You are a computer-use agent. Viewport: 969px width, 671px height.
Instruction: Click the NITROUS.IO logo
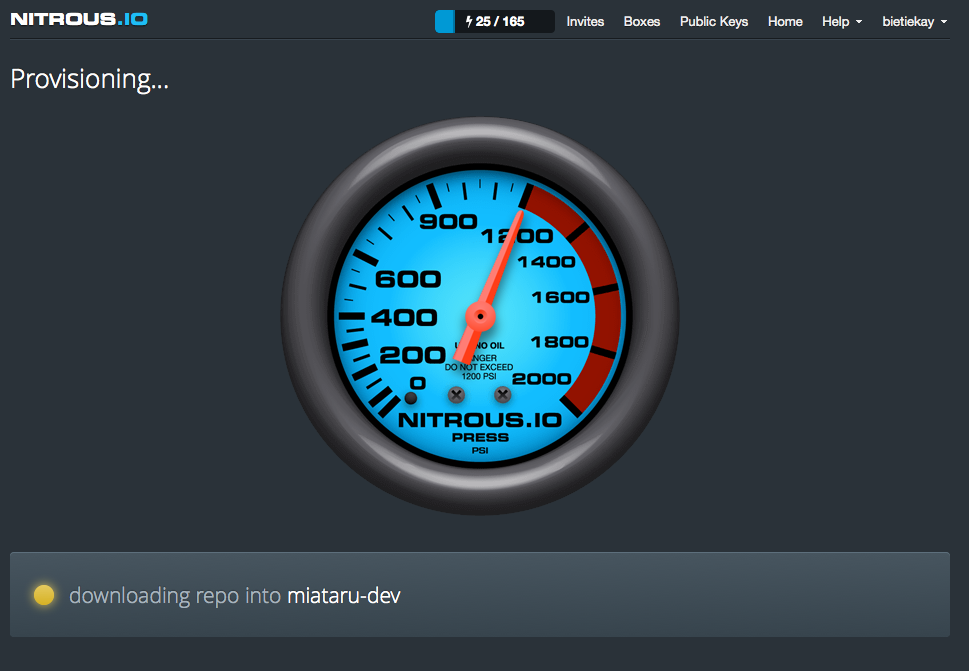click(79, 19)
